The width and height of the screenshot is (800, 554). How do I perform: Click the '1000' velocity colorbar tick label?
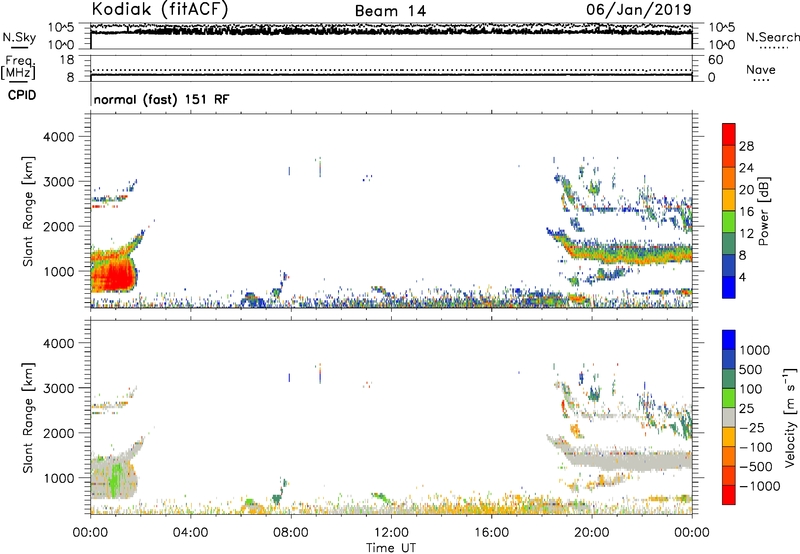tap(755, 350)
